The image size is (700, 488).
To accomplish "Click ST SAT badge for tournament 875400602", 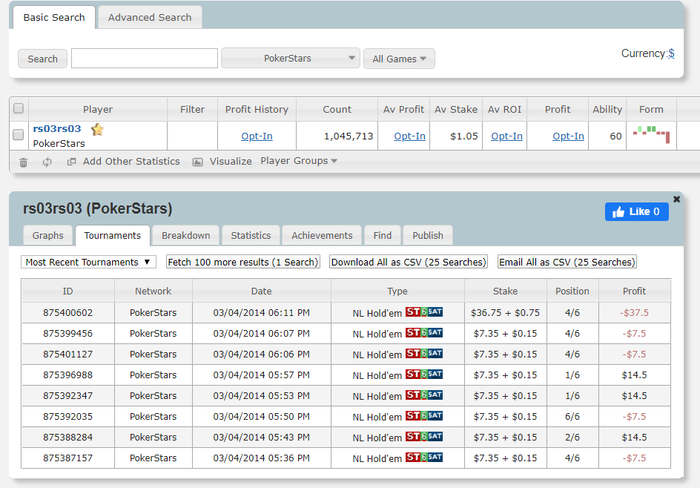I will [x=424, y=312].
